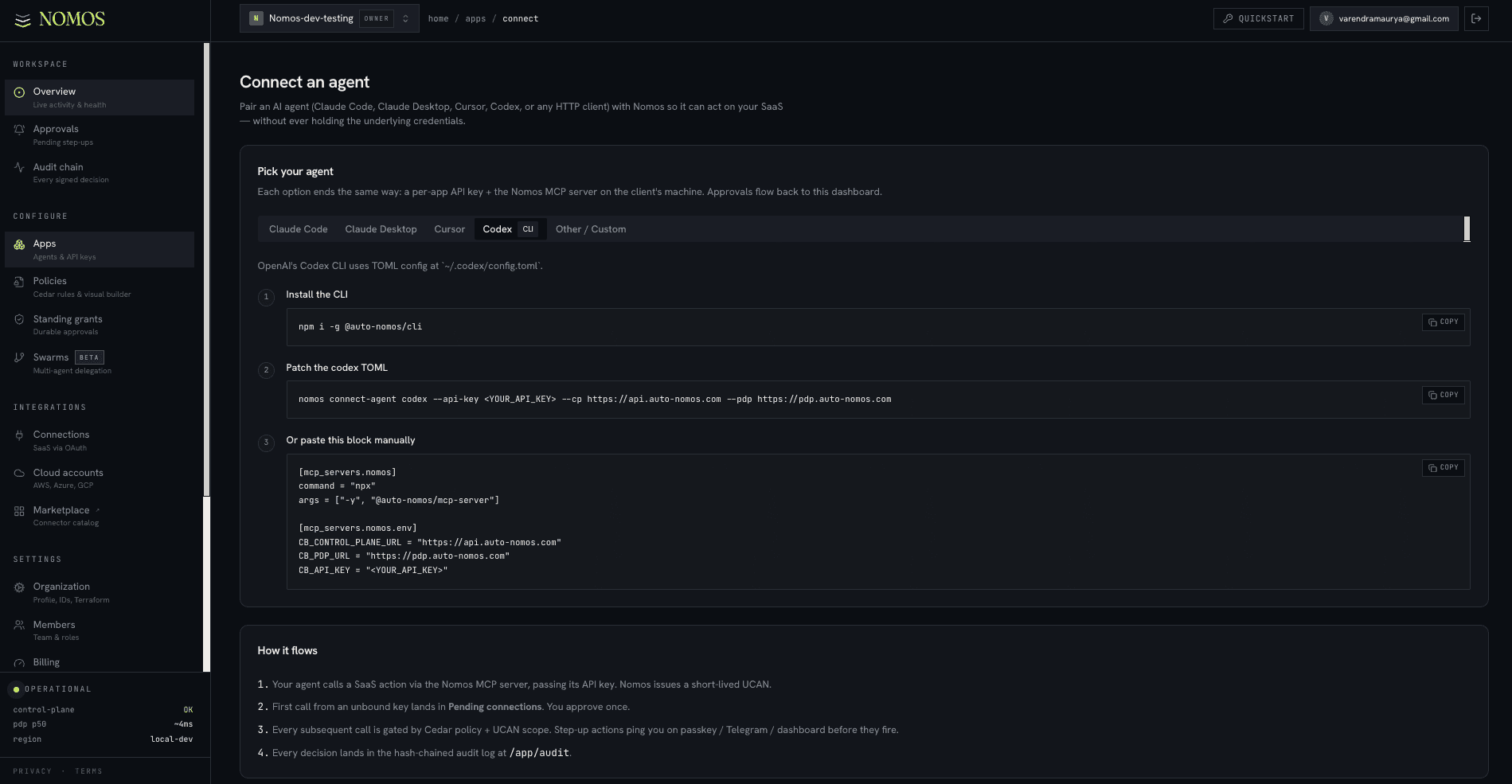Open the Quickstart button
1512x784 pixels.
click(1259, 19)
